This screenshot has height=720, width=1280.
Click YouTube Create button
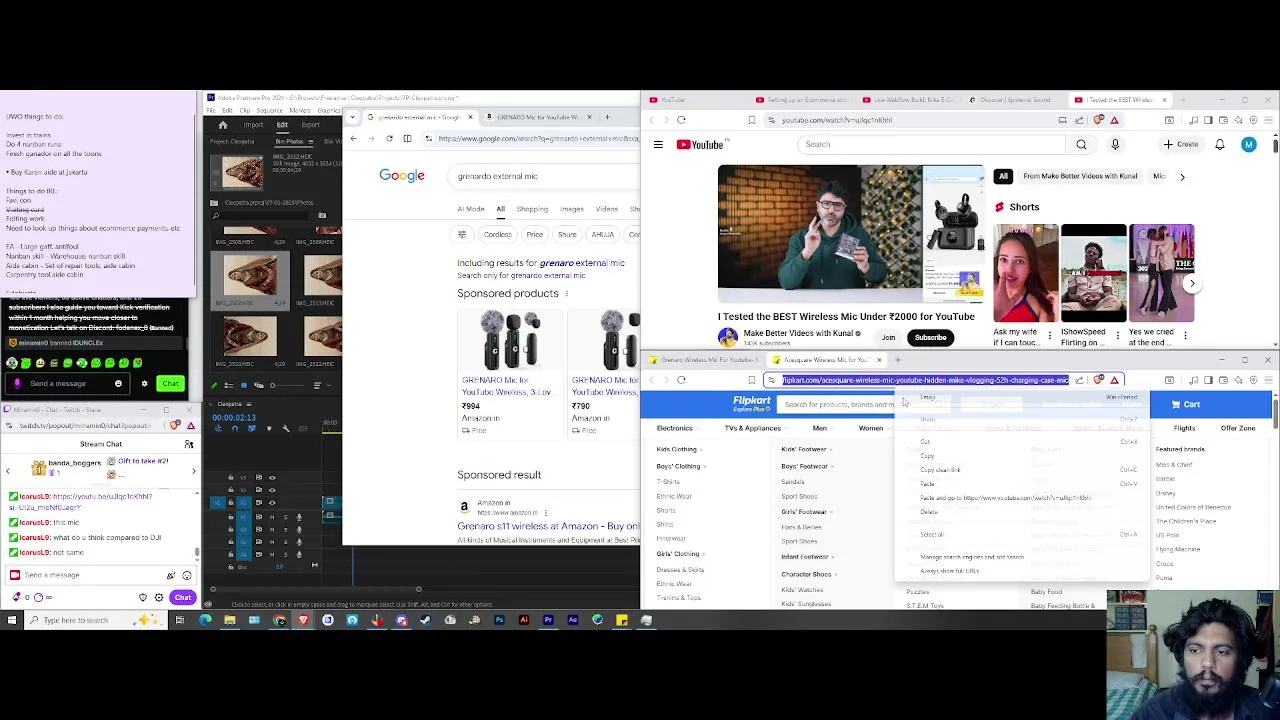click(1181, 145)
